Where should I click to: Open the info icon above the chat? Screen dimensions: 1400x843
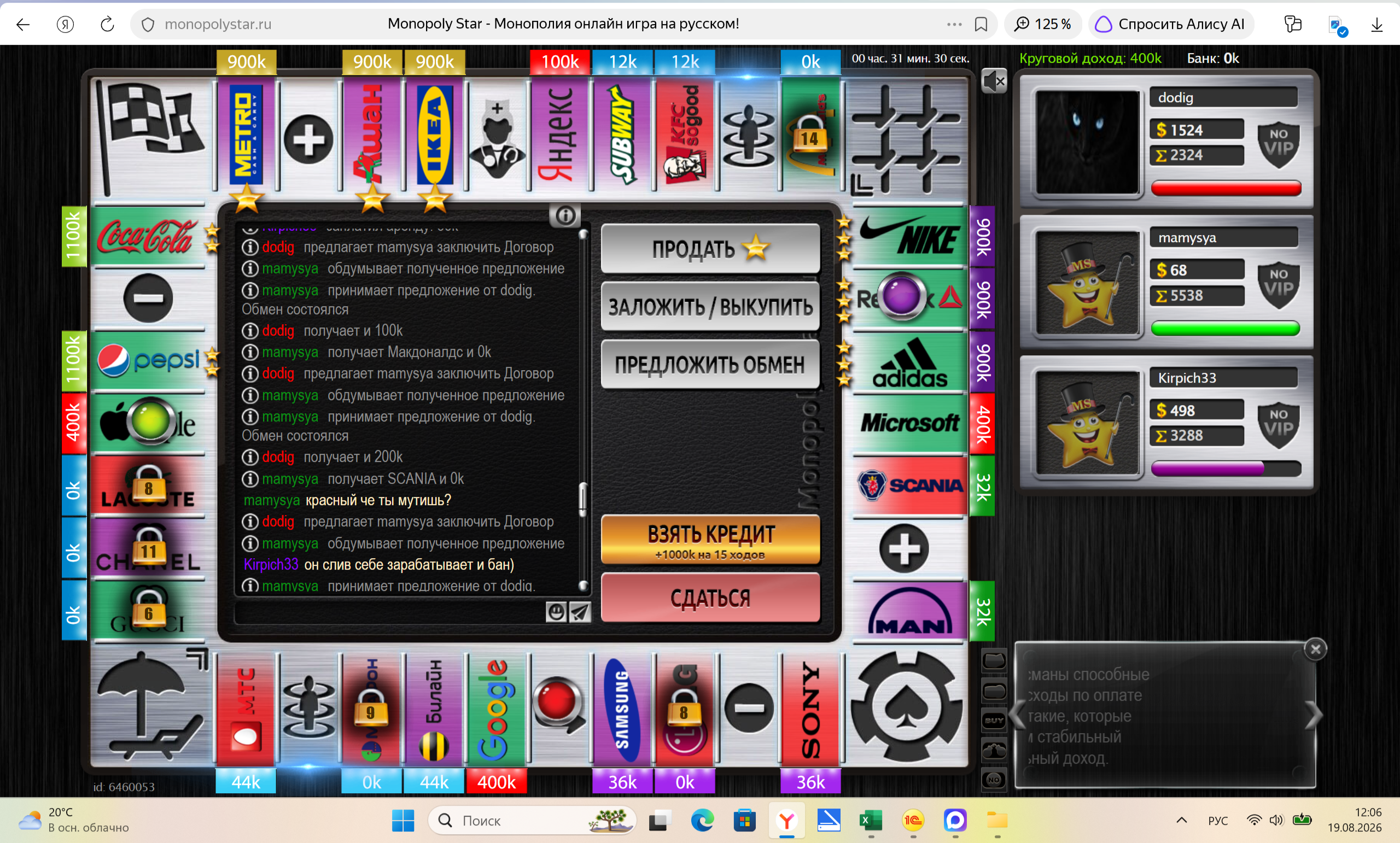[x=565, y=215]
